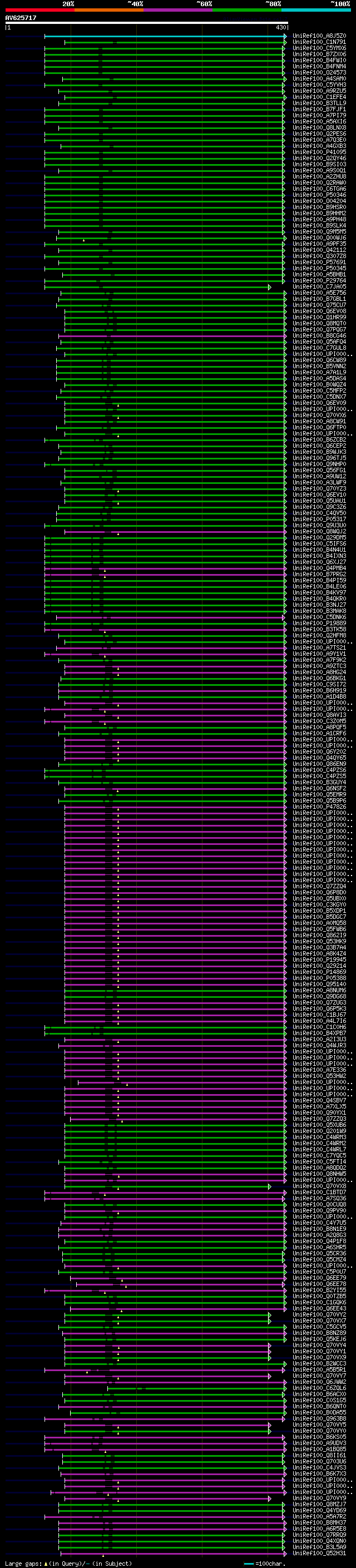Click UniRef100_O04204 entry
This screenshot has height=1568, width=356.
coord(319,201)
